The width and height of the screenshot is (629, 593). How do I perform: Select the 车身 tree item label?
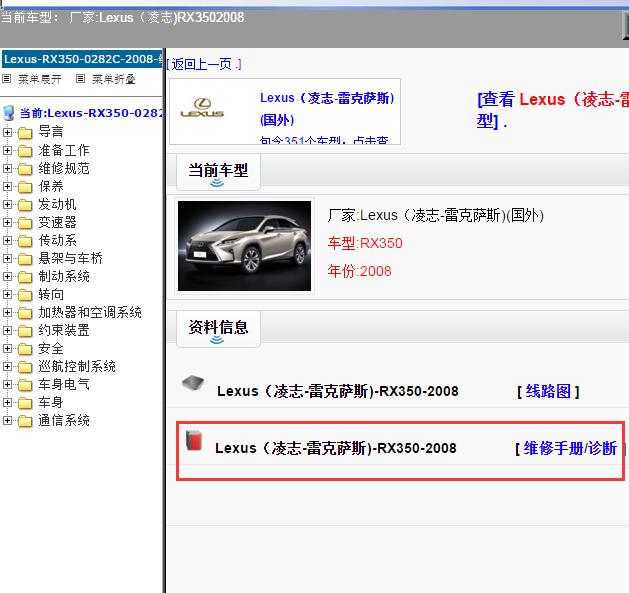point(51,402)
